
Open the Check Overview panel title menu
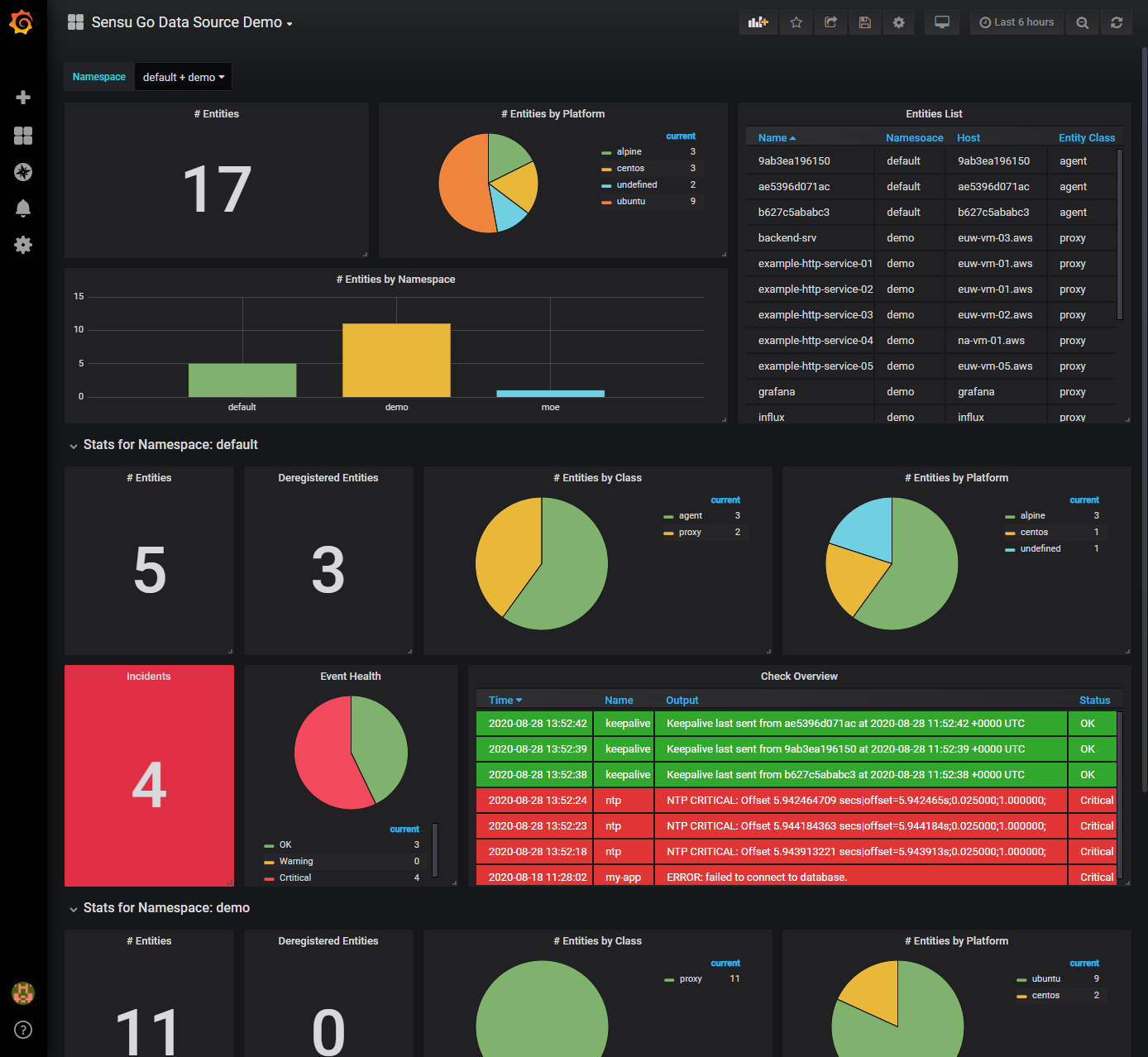[x=799, y=677]
